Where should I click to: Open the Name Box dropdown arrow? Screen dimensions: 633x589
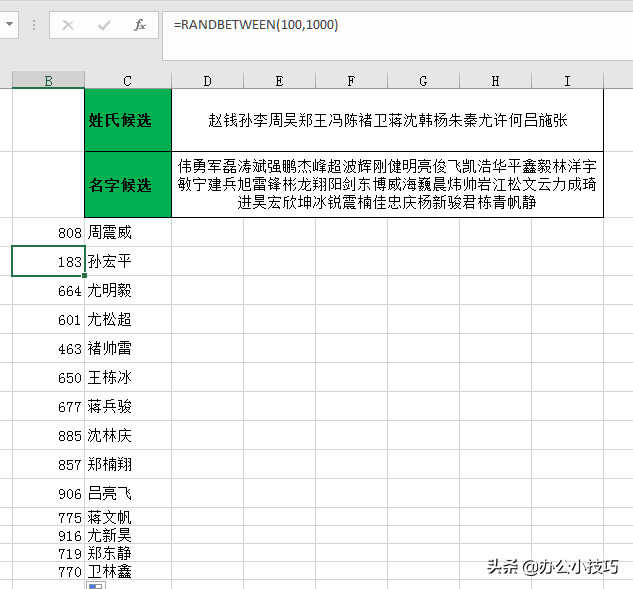[9, 24]
